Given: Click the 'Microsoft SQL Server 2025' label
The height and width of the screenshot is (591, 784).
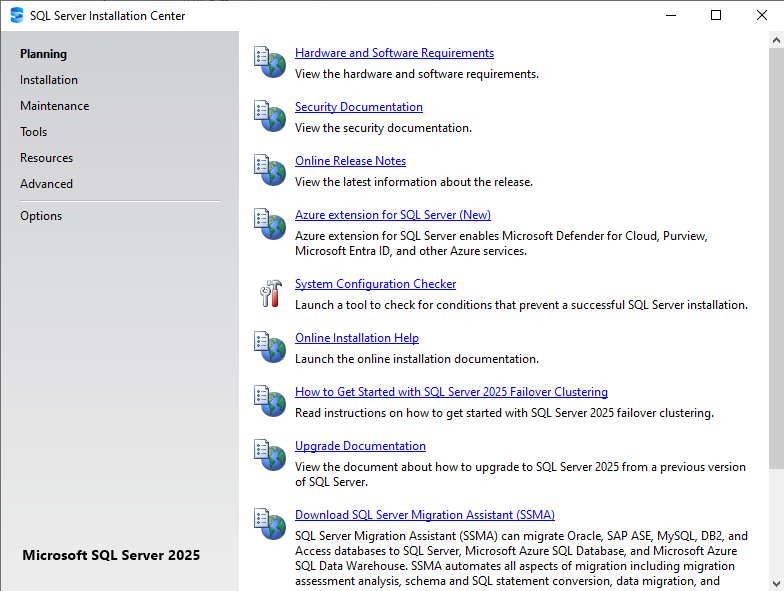Looking at the screenshot, I should click(x=111, y=556).
